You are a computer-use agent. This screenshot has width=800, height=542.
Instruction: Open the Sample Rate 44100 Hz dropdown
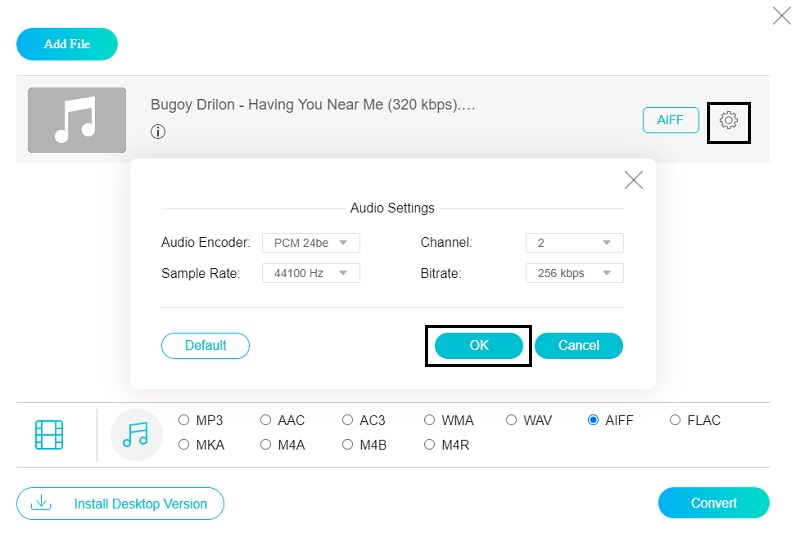pyautogui.click(x=310, y=273)
